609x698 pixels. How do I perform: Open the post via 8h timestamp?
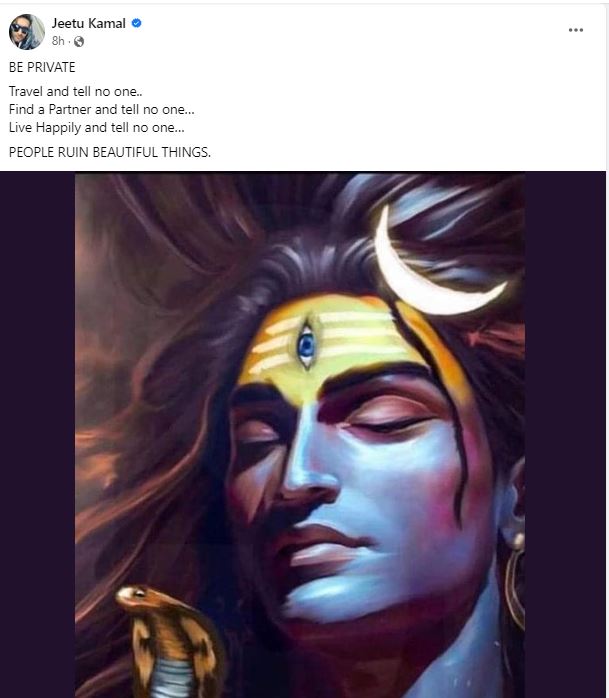click(x=58, y=41)
